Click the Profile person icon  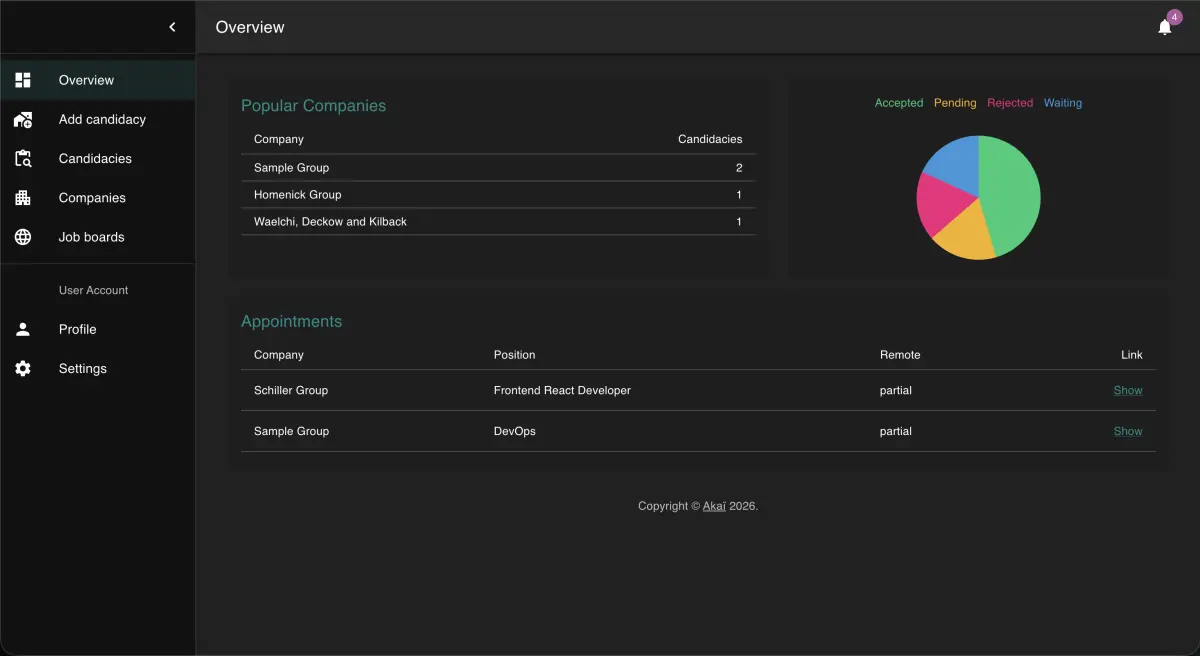coord(23,329)
